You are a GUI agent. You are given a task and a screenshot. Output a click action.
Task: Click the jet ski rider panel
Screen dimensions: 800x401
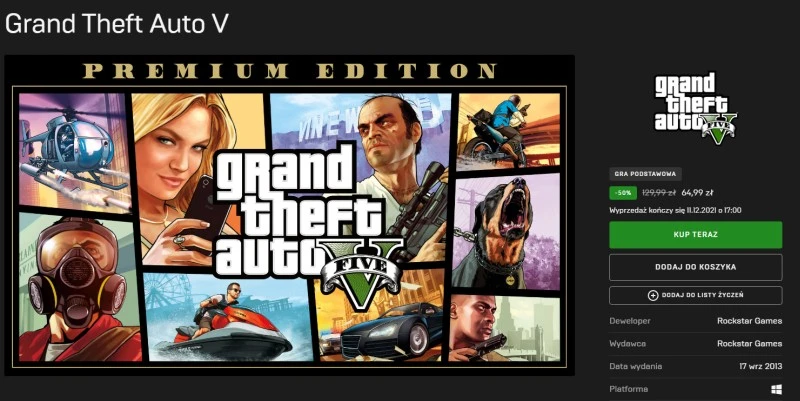pos(229,316)
